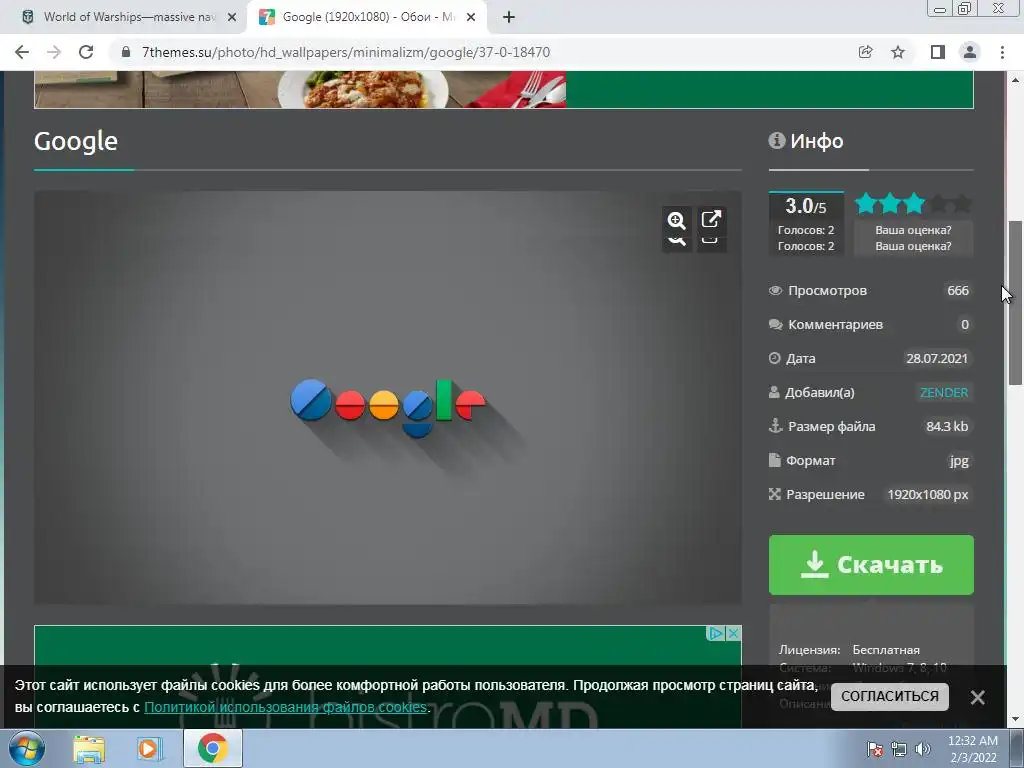
Task: Open uploader ZENDER's profile
Action: (944, 392)
